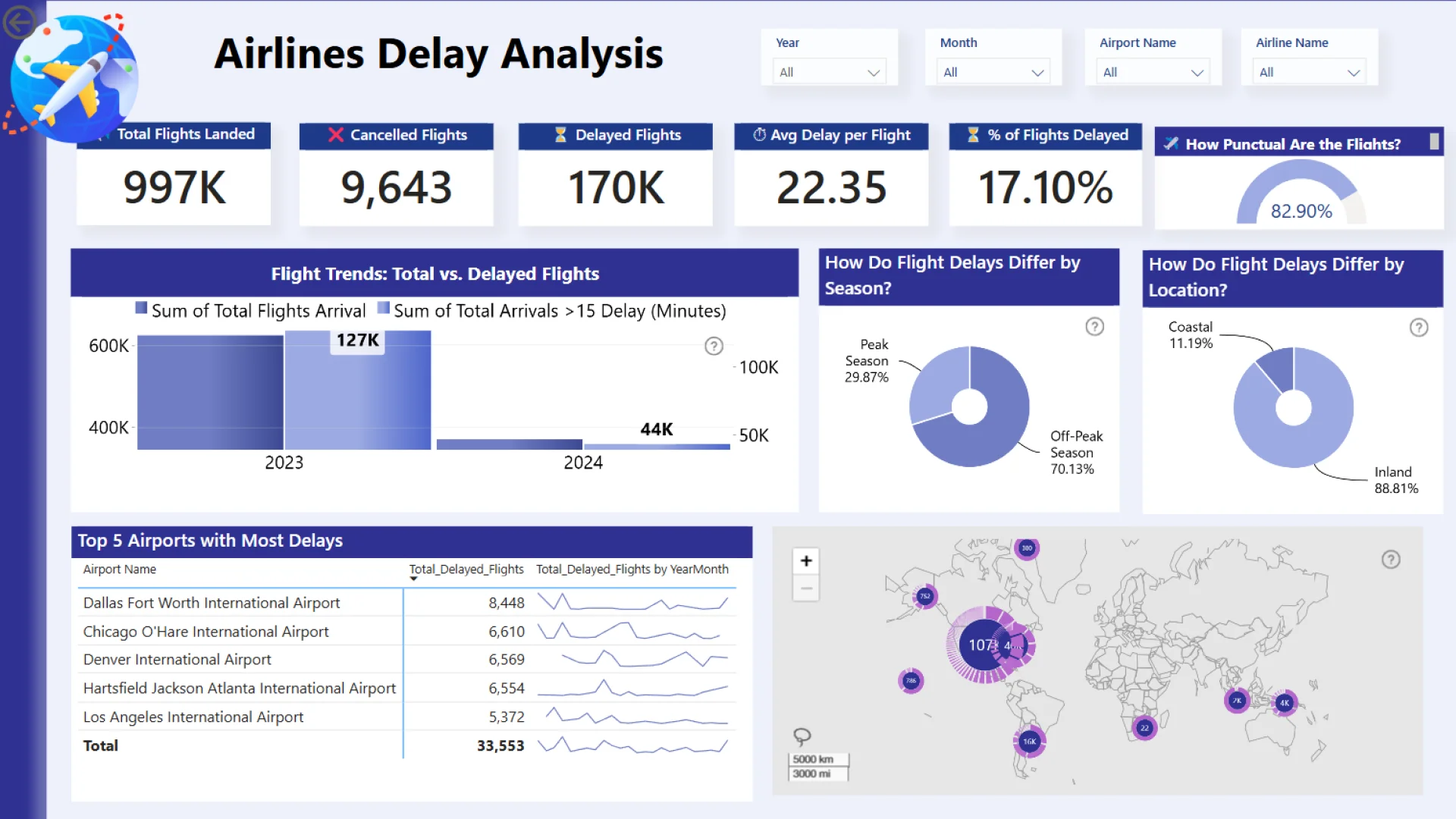Select the 2024 delayed 44K bar

pos(657,447)
